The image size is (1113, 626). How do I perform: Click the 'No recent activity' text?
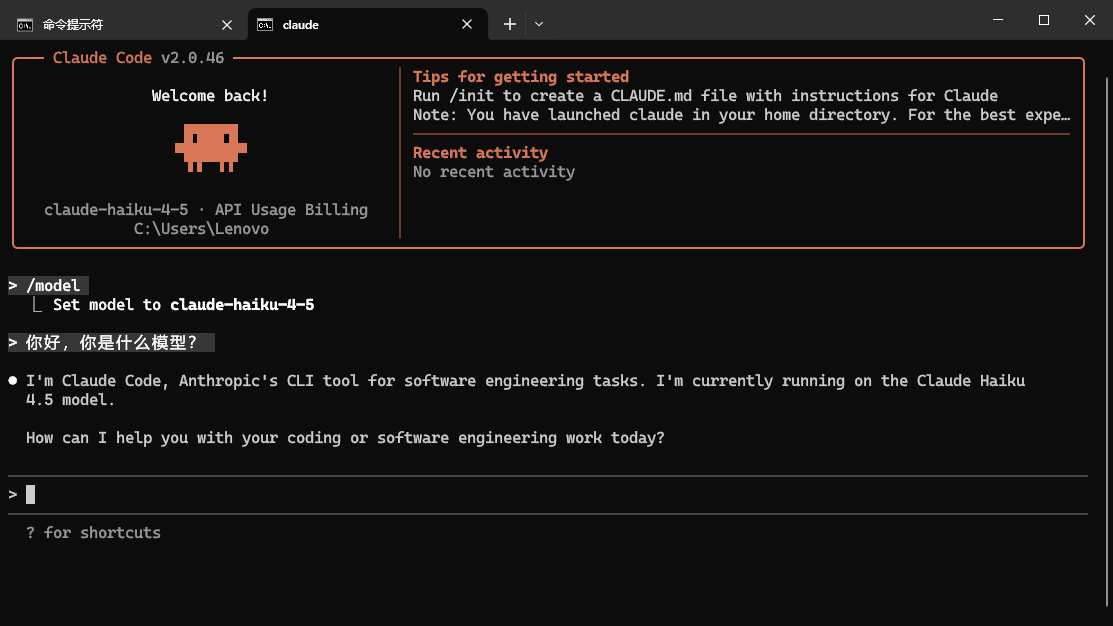click(x=494, y=172)
